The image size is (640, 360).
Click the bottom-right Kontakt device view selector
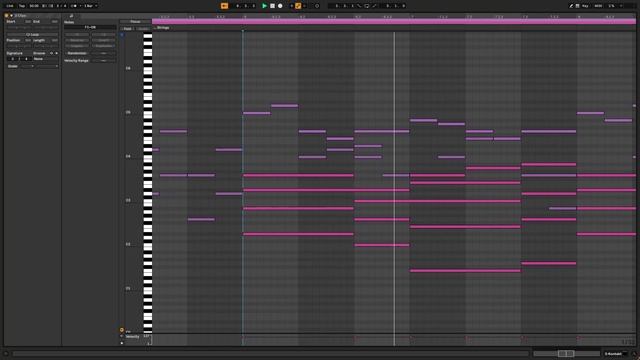click(616, 354)
